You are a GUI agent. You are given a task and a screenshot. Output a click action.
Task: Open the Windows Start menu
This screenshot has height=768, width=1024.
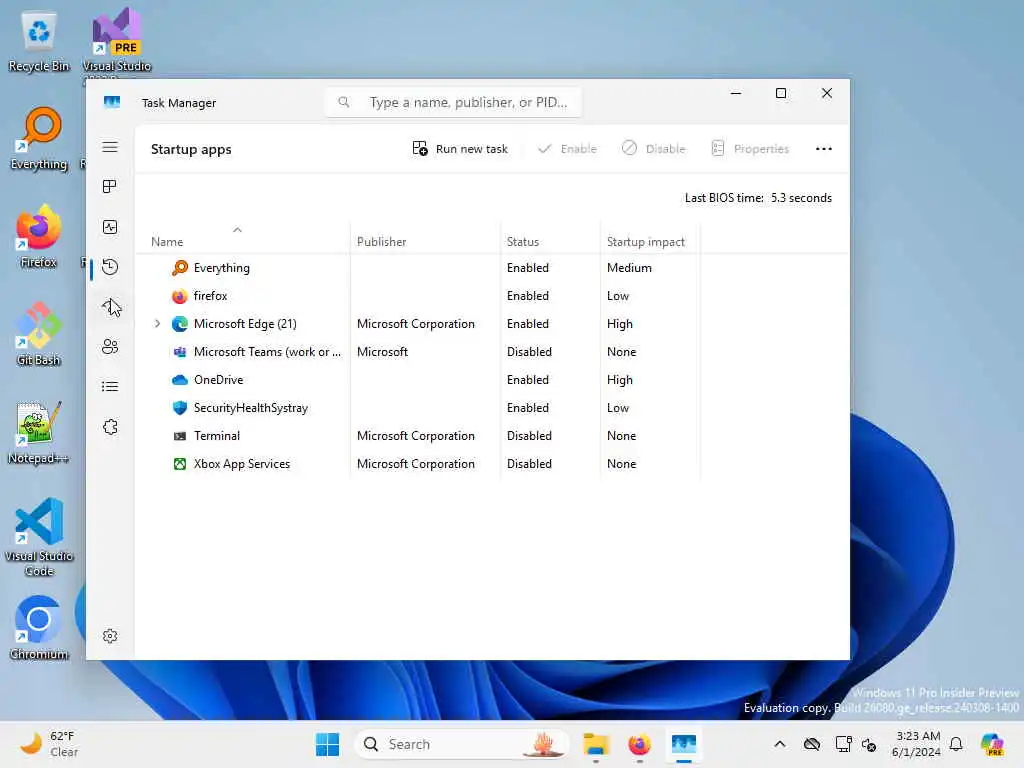pyautogui.click(x=327, y=744)
